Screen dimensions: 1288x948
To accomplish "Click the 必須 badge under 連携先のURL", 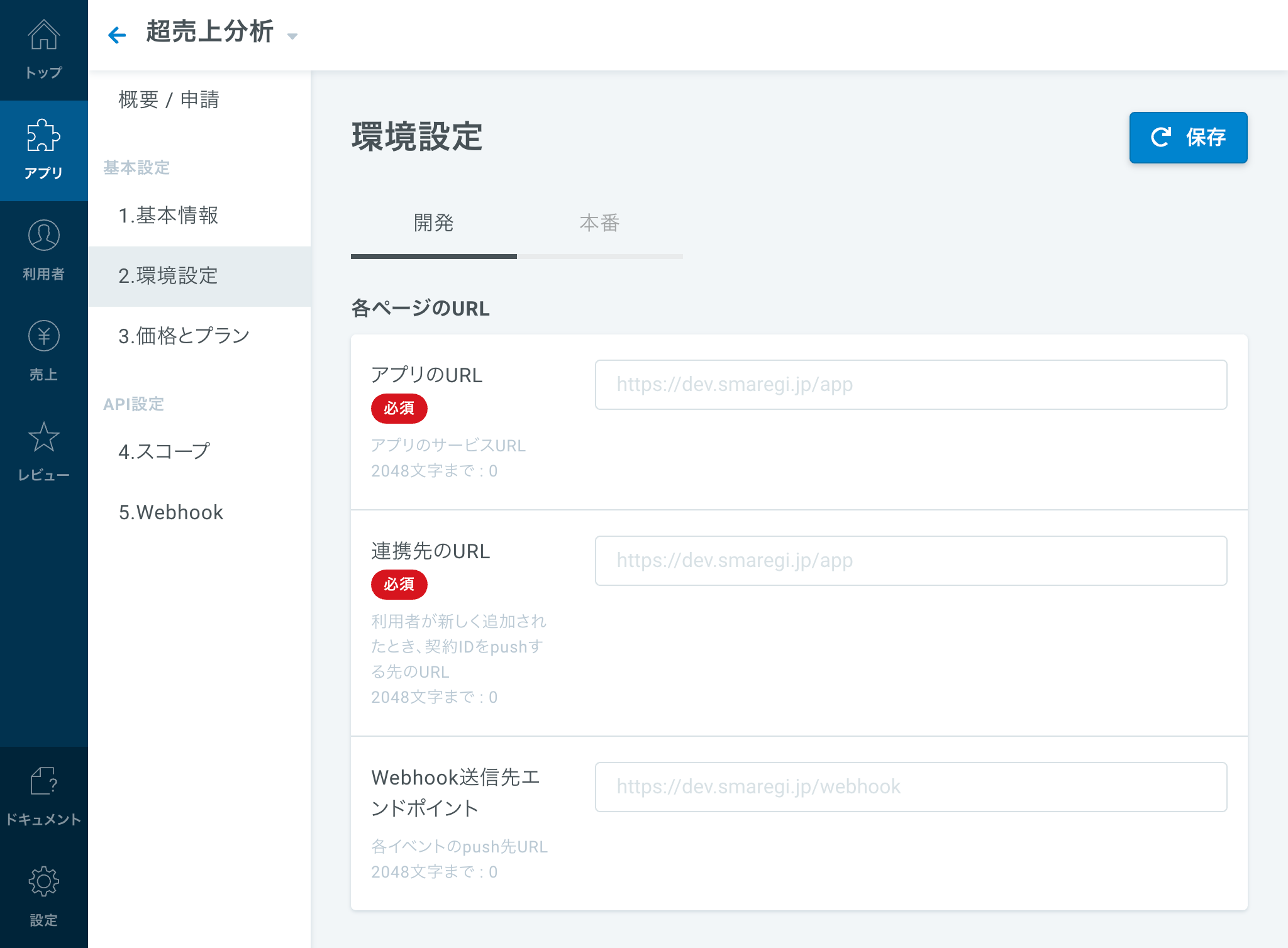I will click(399, 585).
